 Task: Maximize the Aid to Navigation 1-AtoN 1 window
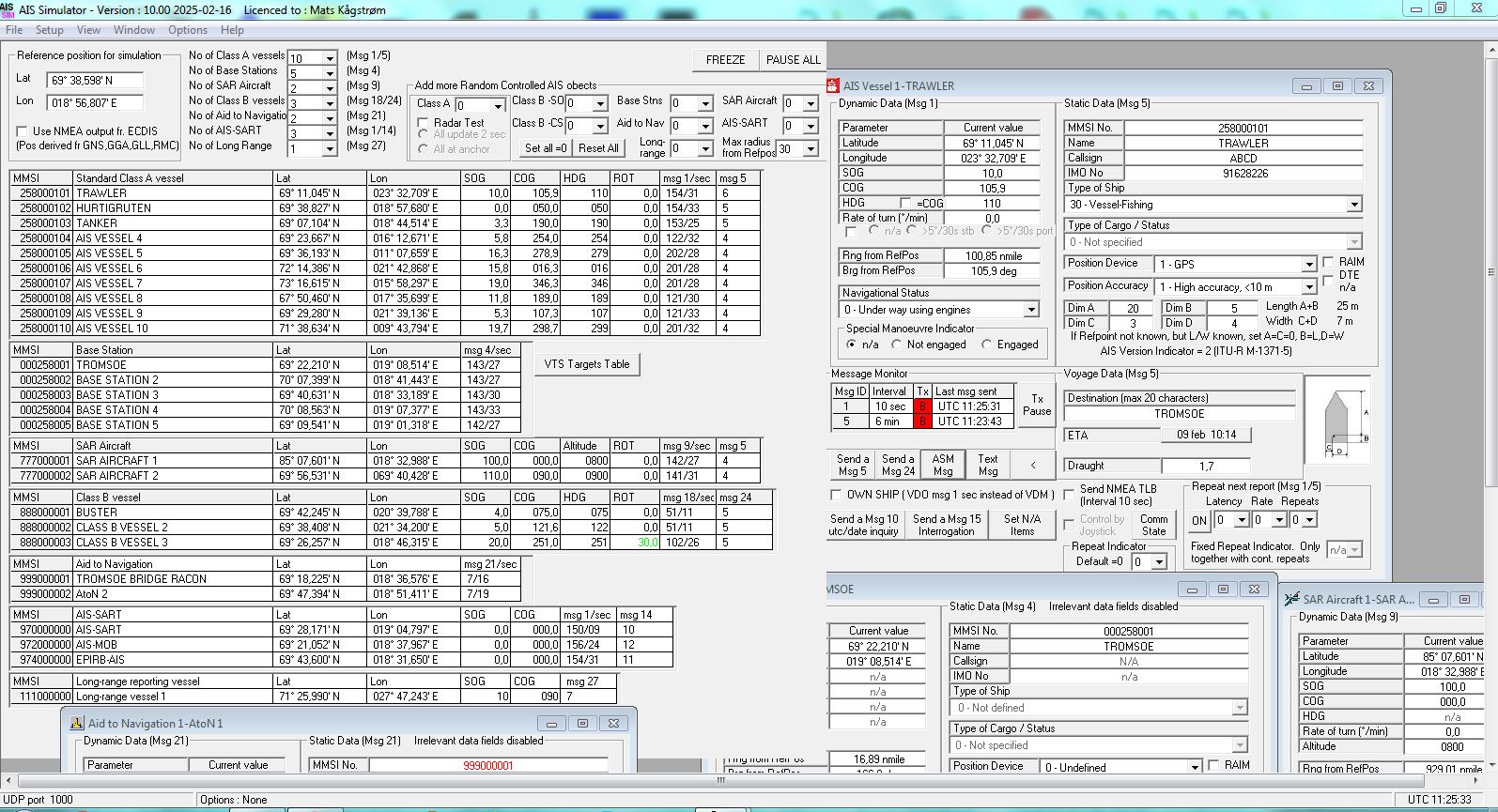(582, 724)
